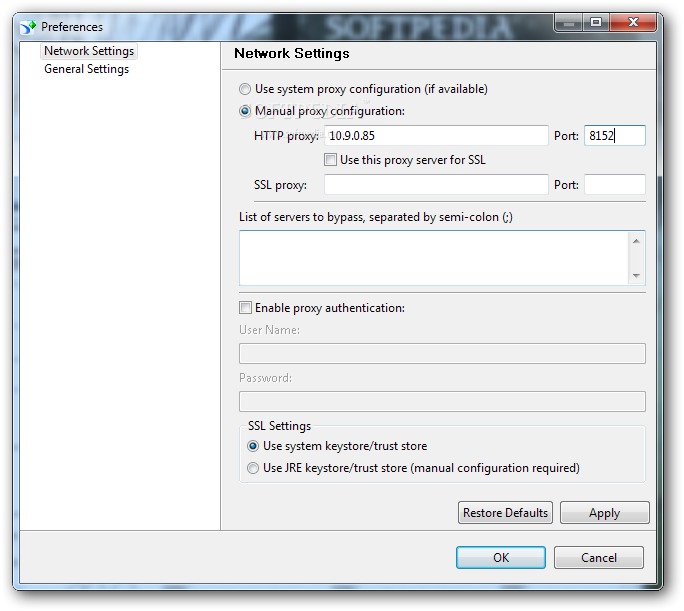Open General Settings in the left tree

pos(86,69)
